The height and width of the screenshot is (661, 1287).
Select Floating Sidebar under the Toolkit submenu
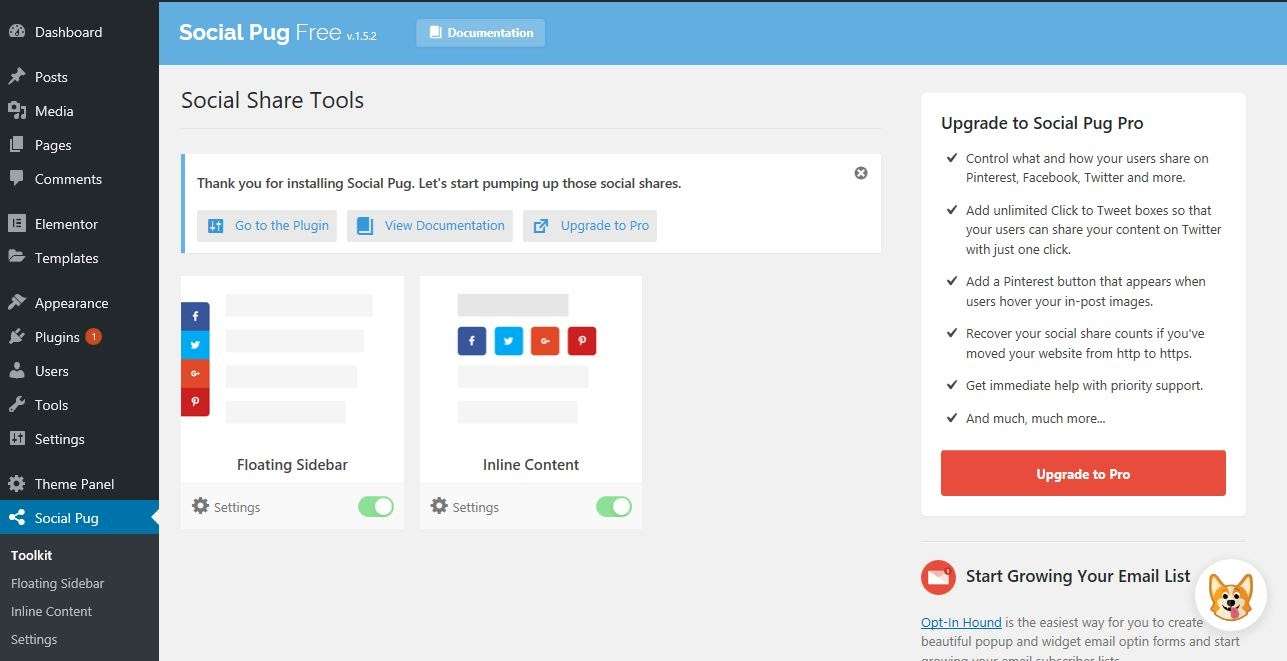click(x=57, y=583)
